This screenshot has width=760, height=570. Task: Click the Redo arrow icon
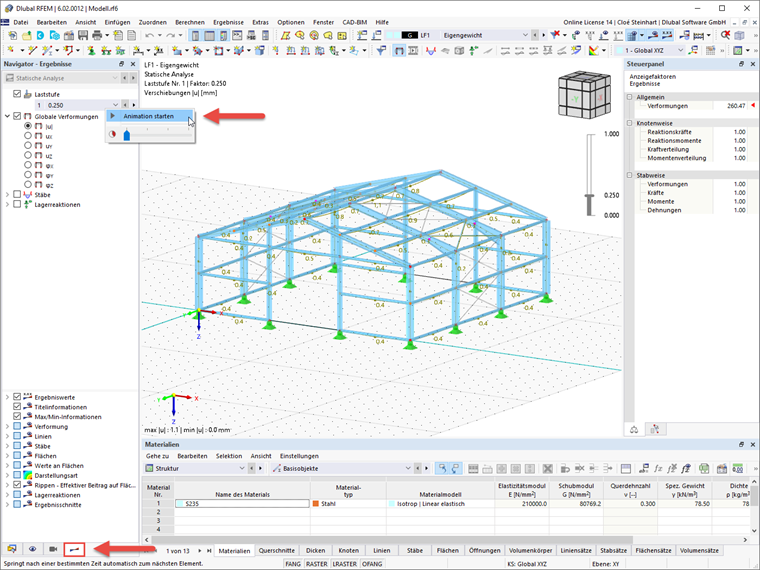point(171,35)
